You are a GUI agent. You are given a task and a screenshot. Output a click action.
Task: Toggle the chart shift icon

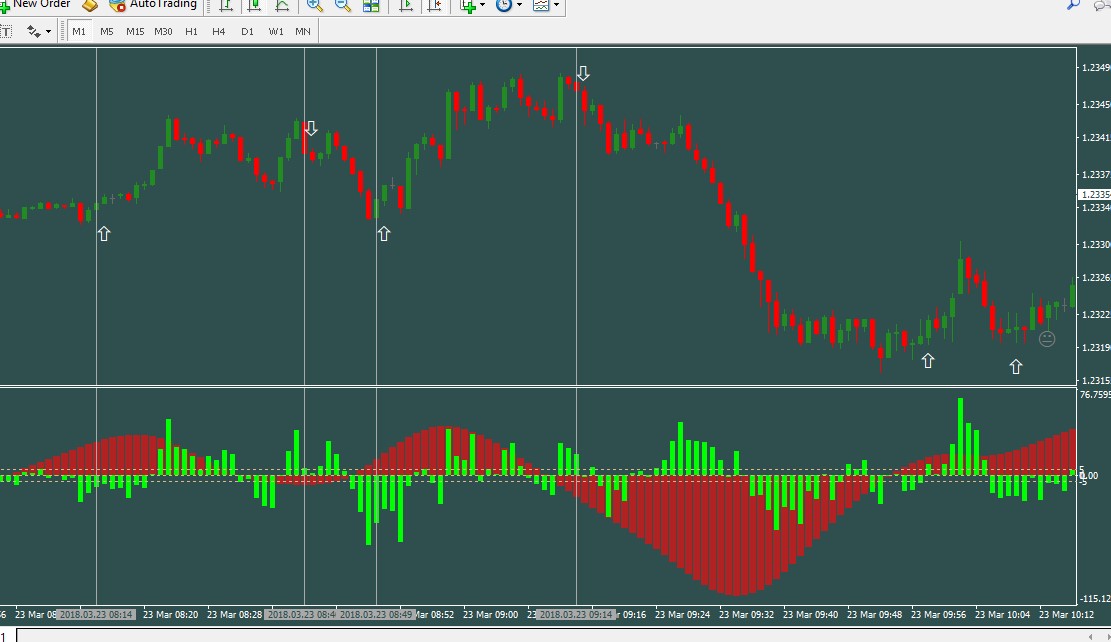pyautogui.click(x=435, y=5)
